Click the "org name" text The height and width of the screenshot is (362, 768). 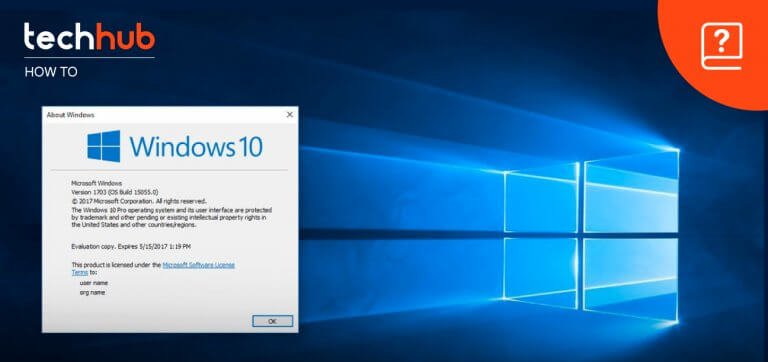coord(92,292)
